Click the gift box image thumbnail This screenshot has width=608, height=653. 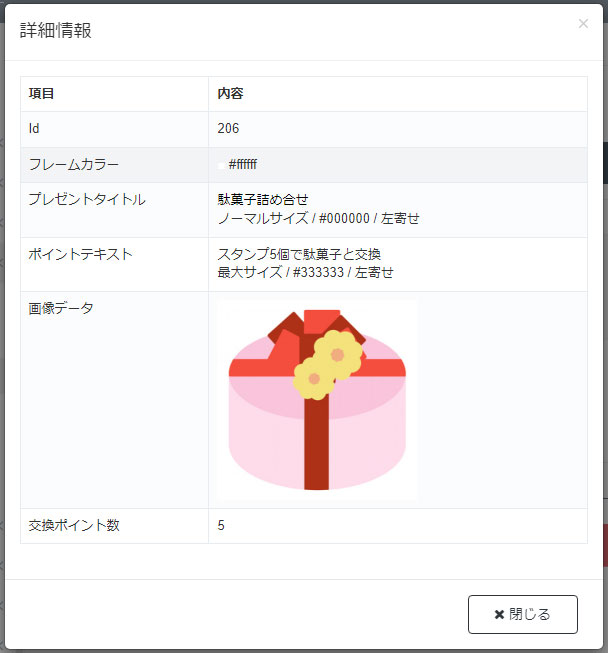(317, 400)
